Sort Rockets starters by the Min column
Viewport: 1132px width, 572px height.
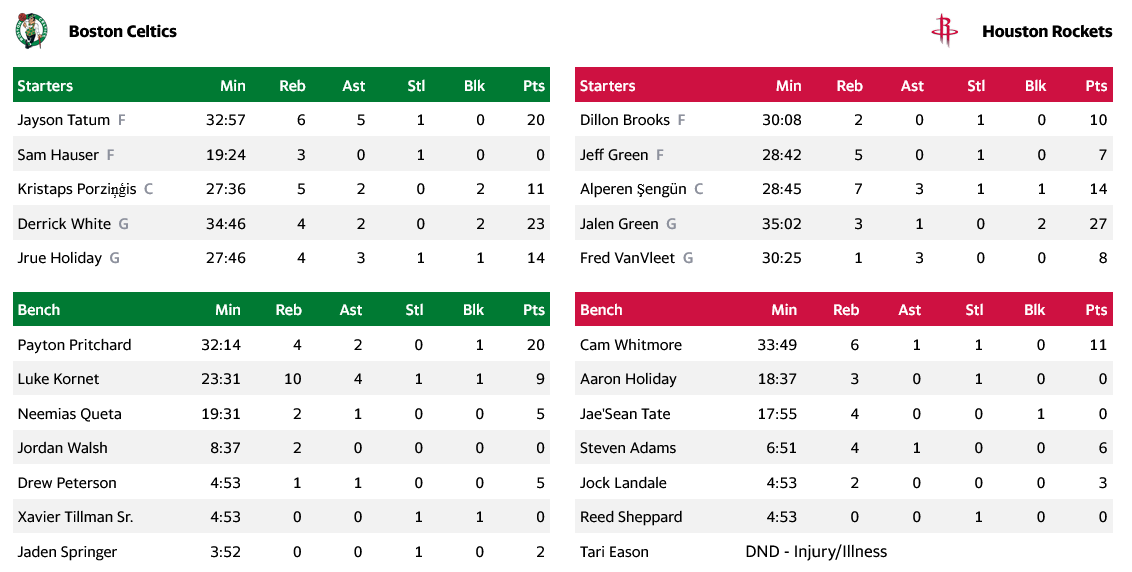pos(788,86)
